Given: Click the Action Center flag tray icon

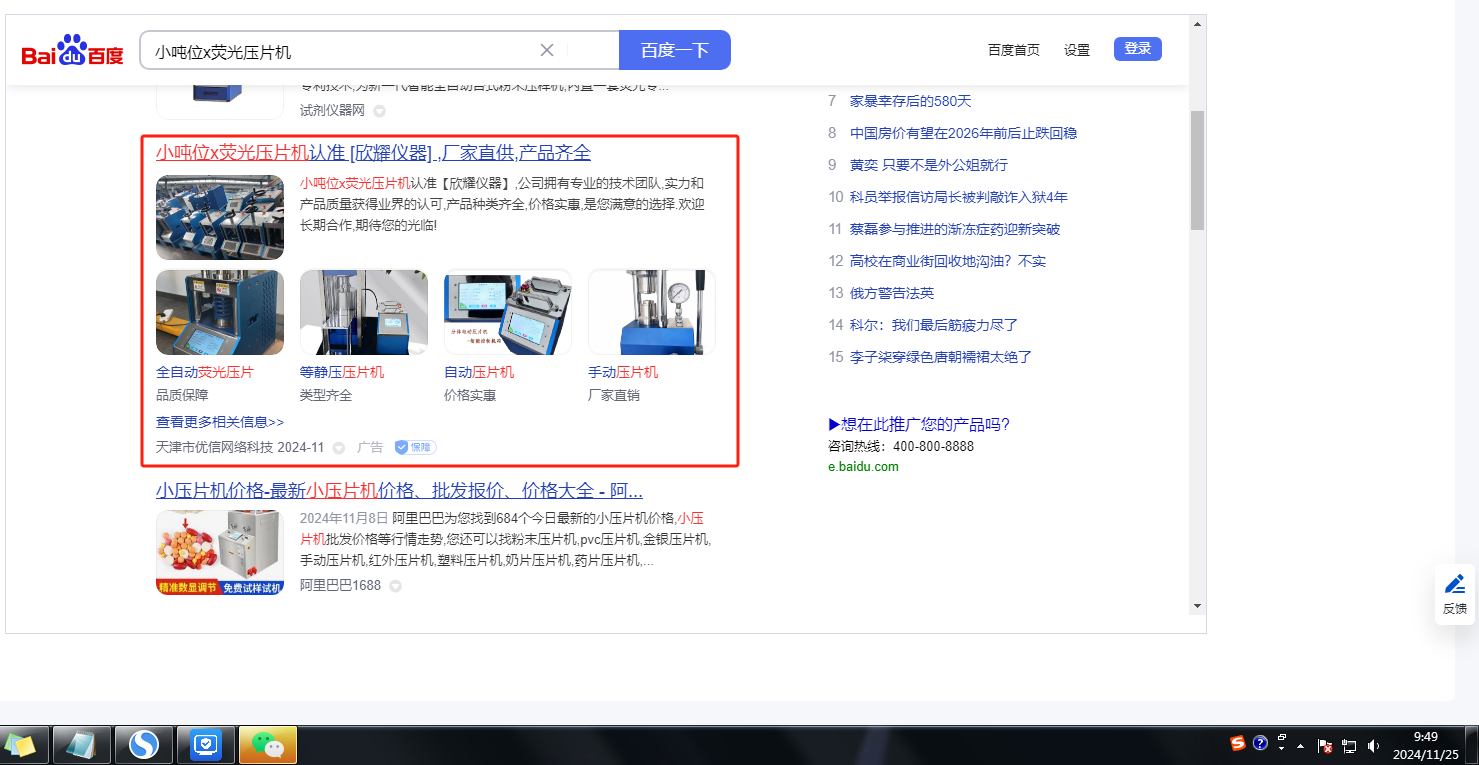Looking at the screenshot, I should click(1325, 746).
